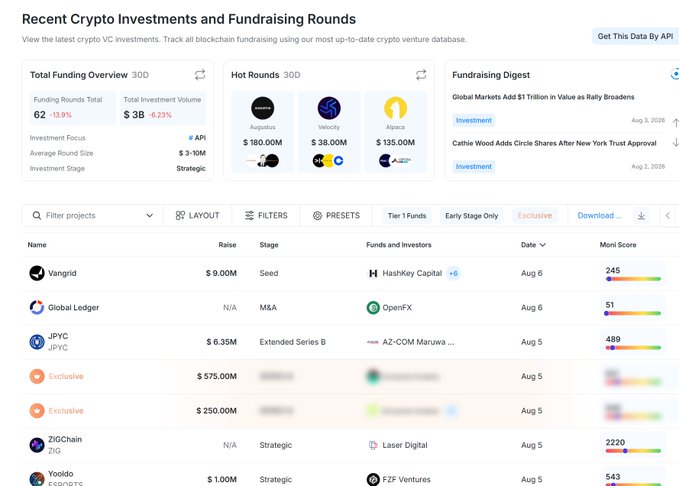Click Investment tag on Aug 3 article
Image resolution: width=679 pixels, height=486 pixels.
click(x=474, y=120)
